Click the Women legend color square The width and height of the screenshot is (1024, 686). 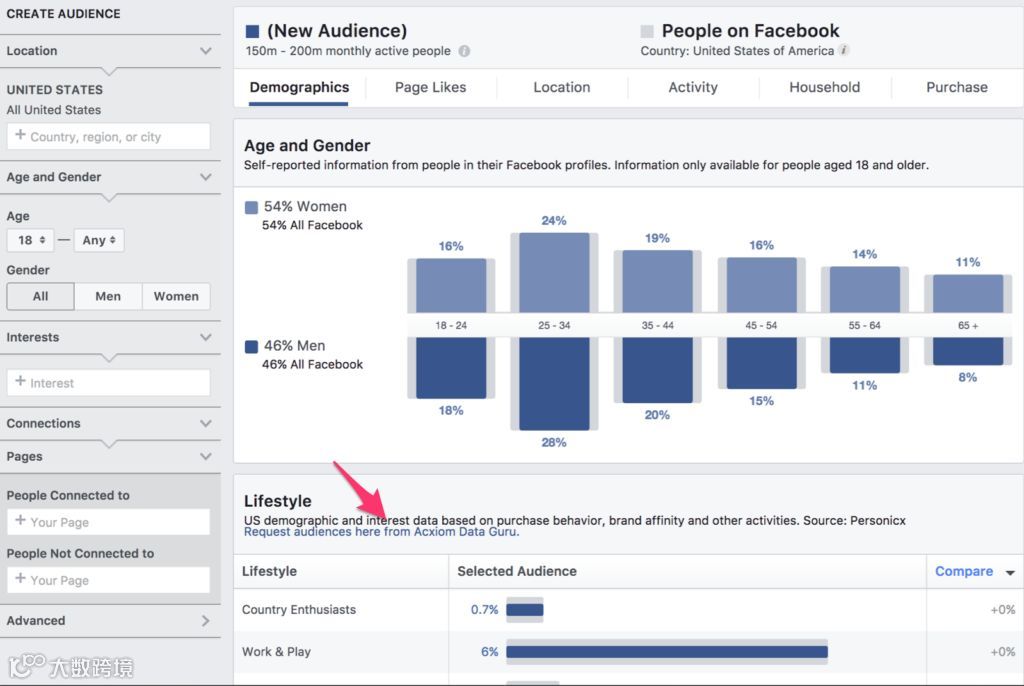pyautogui.click(x=251, y=207)
